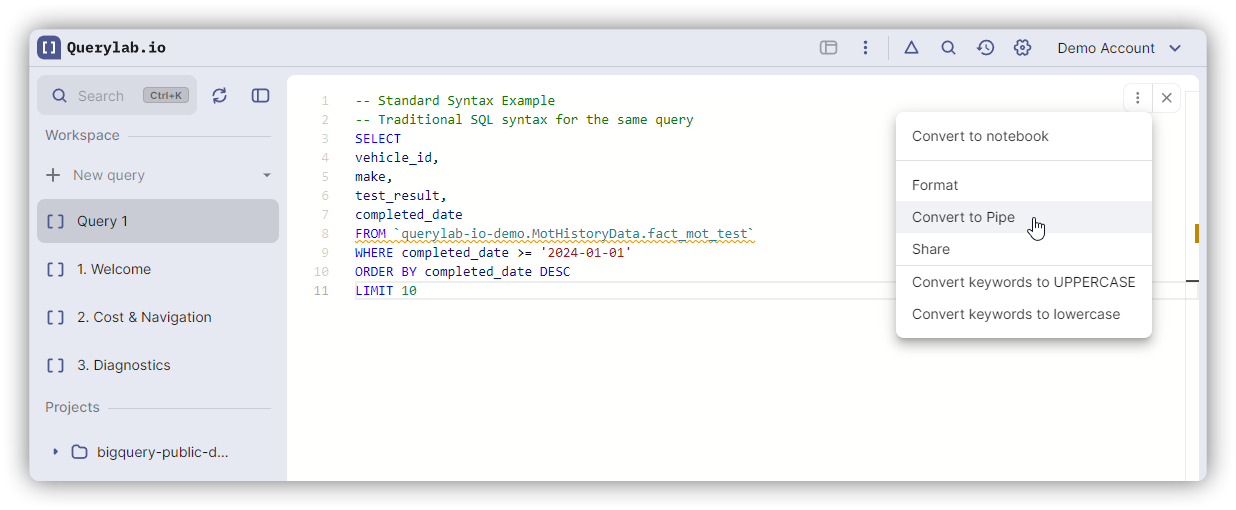Select Convert to notebook
Image resolution: width=1236 pixels, height=510 pixels.
(980, 136)
